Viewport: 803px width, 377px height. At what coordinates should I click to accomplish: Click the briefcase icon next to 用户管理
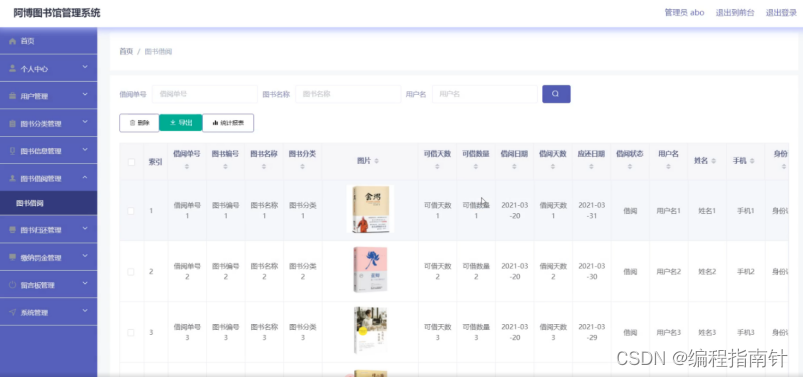(13, 96)
